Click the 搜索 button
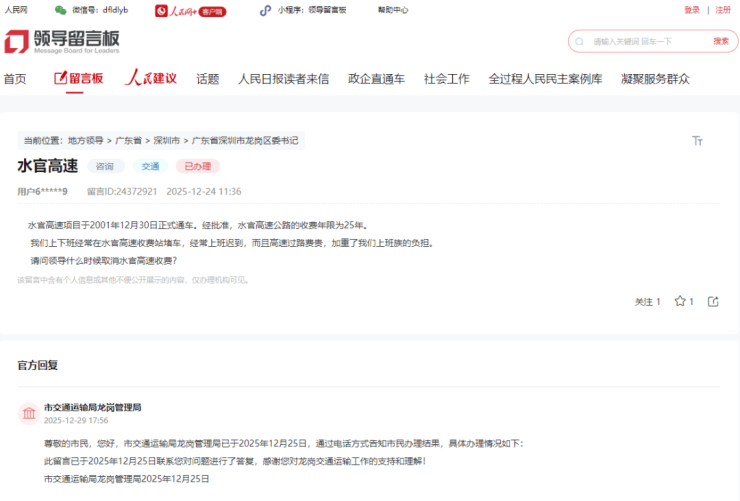Image resolution: width=740 pixels, height=501 pixels. [x=721, y=41]
